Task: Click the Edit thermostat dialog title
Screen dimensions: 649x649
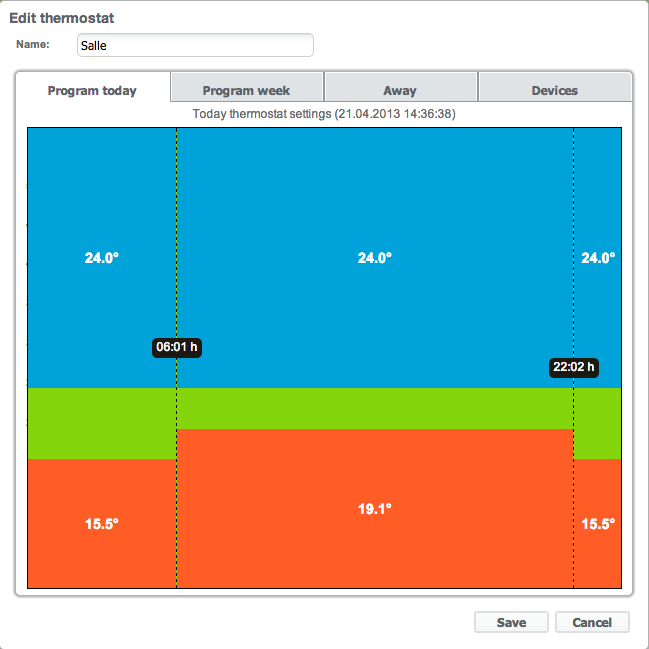Action: (x=61, y=18)
